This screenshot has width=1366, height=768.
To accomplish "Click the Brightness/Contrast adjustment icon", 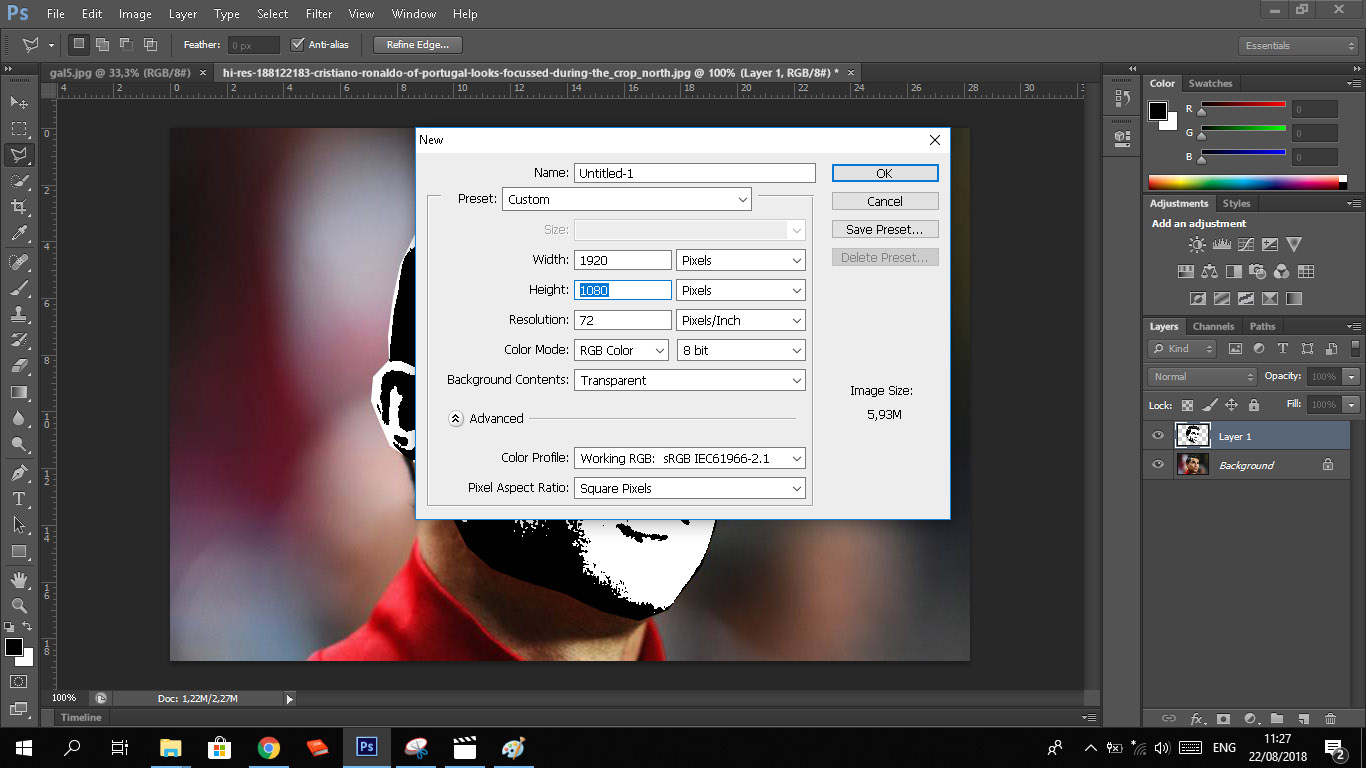I will (1196, 244).
